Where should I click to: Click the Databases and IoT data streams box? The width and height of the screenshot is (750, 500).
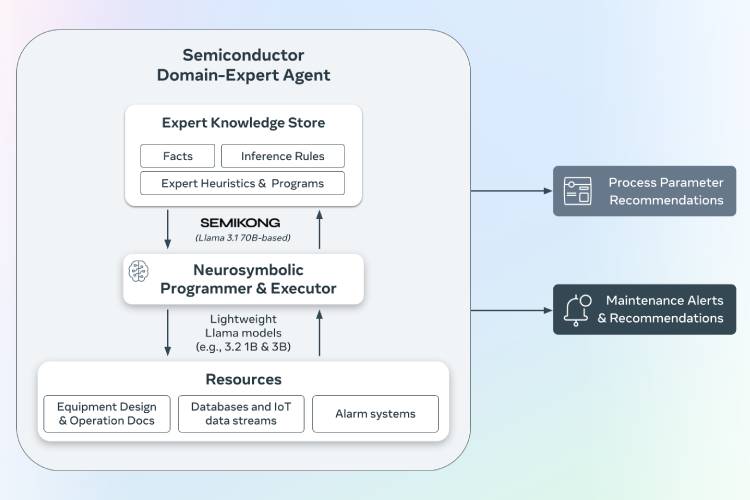click(x=240, y=414)
